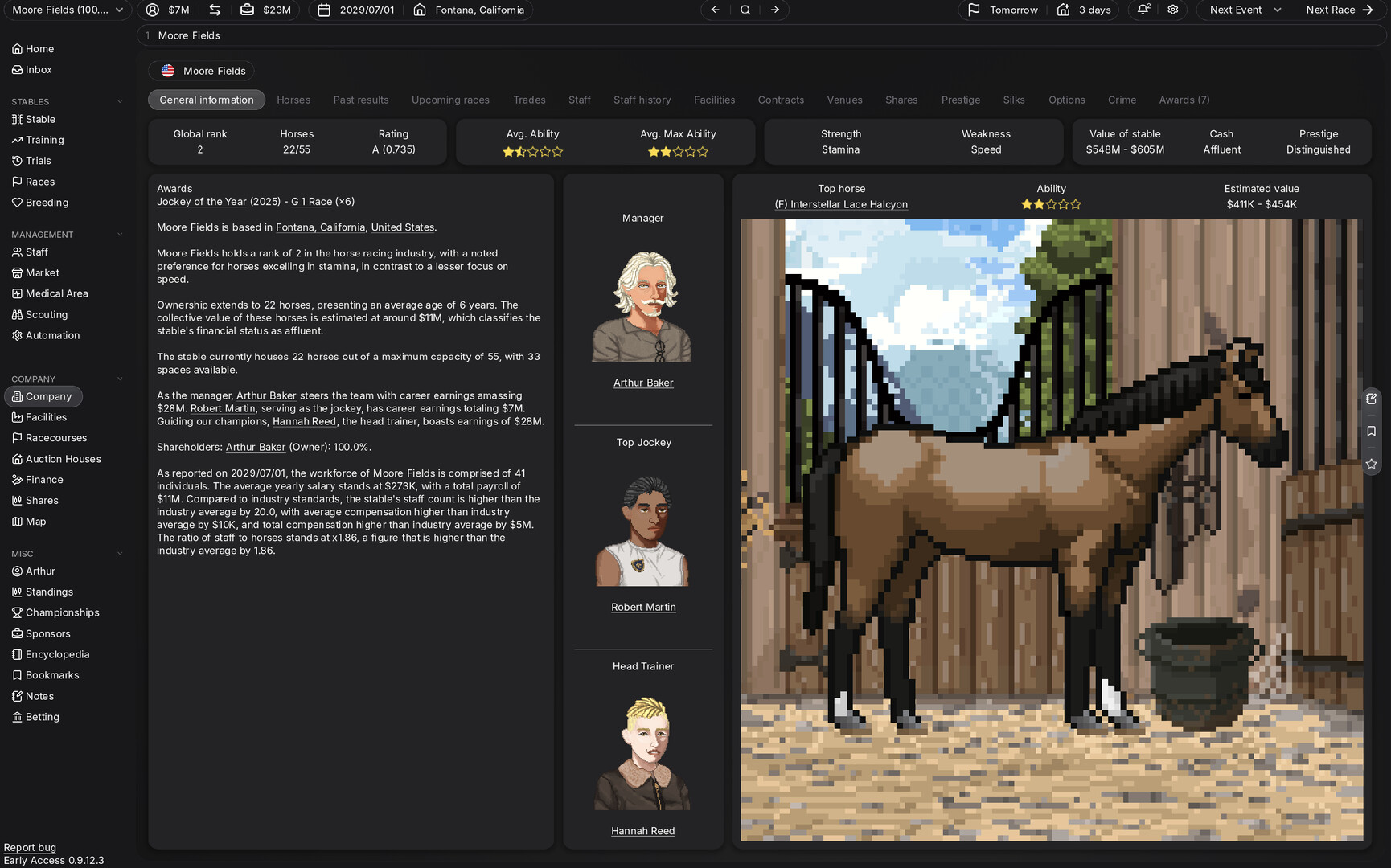
Task: Switch to the Past results tab
Action: [361, 100]
